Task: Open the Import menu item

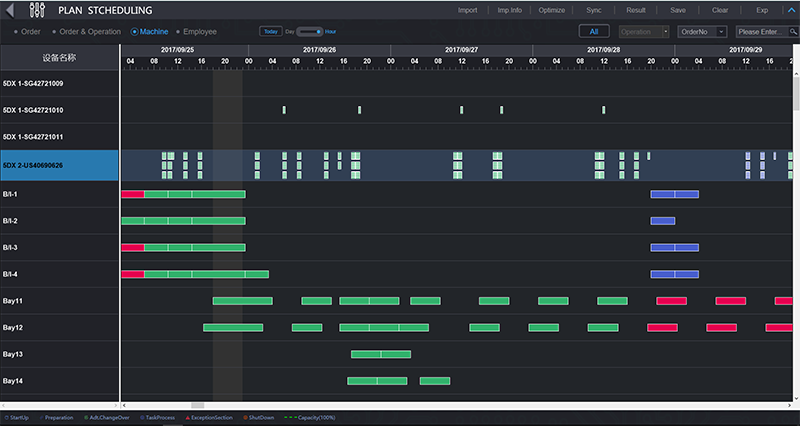Action: 467,10
